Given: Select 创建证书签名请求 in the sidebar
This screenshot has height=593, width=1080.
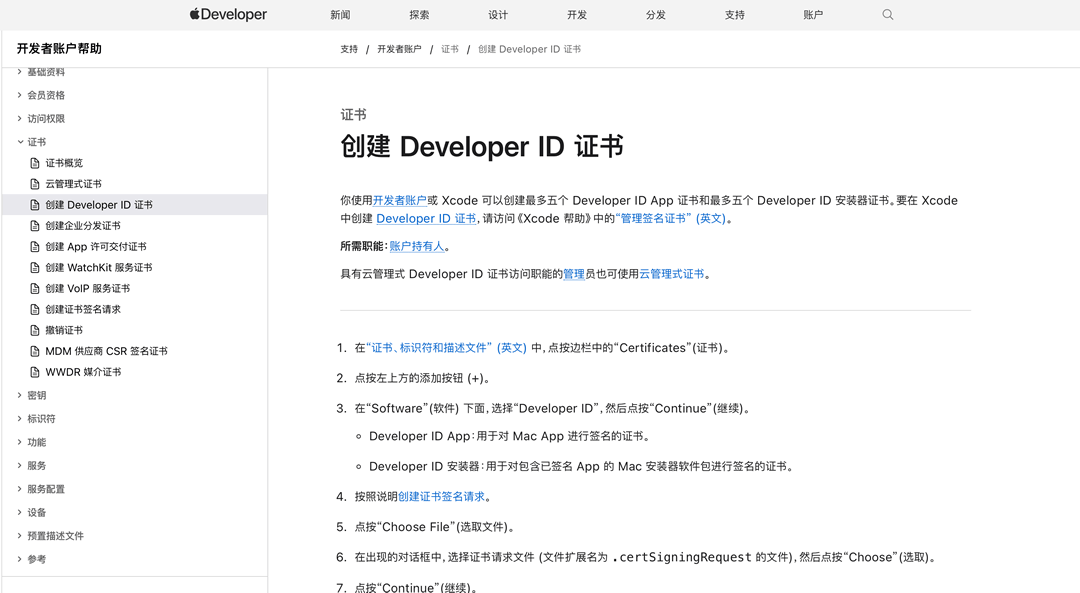Looking at the screenshot, I should pyautogui.click(x=83, y=309).
